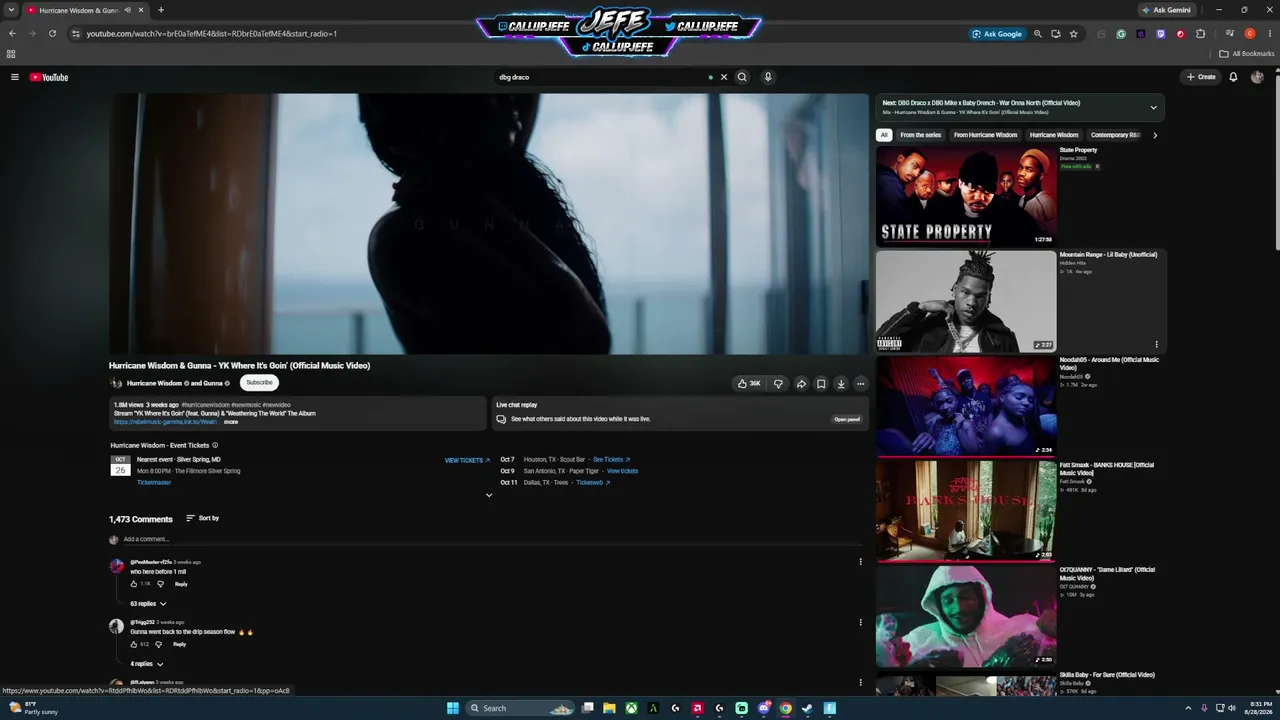Expand 4 replies on Gunna comment

pyautogui.click(x=146, y=664)
